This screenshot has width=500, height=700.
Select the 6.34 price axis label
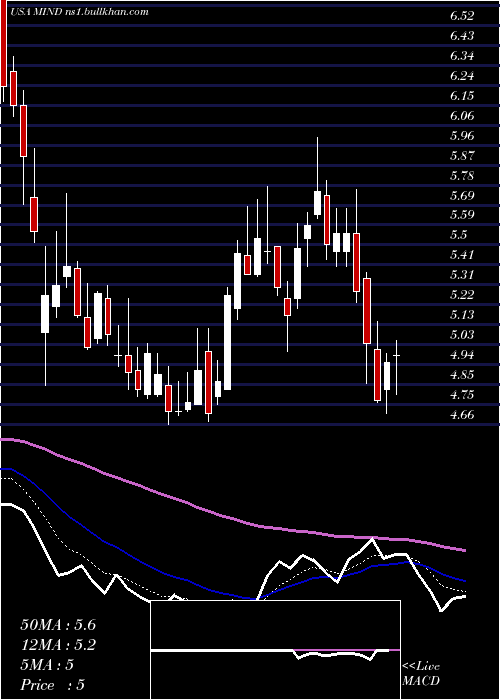click(x=462, y=56)
